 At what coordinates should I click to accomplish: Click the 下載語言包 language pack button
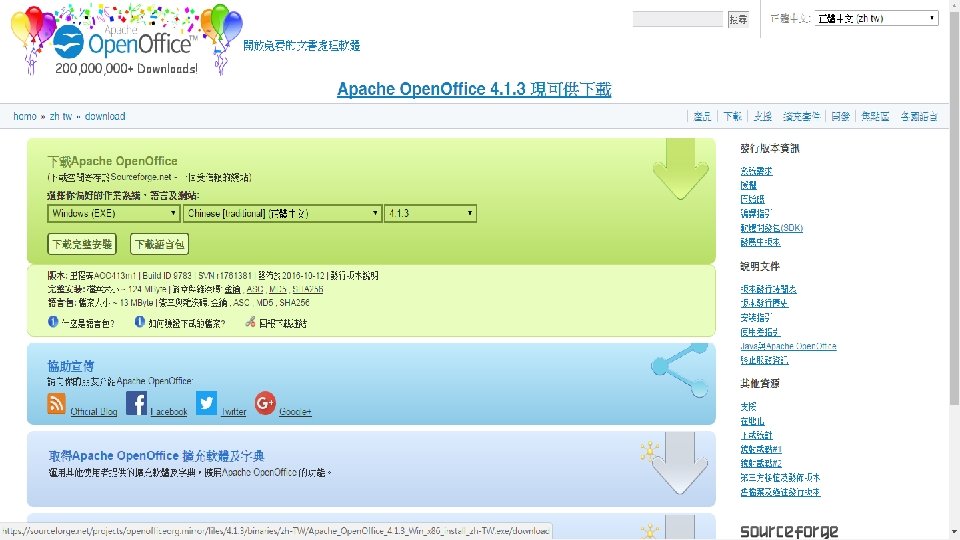coord(159,244)
